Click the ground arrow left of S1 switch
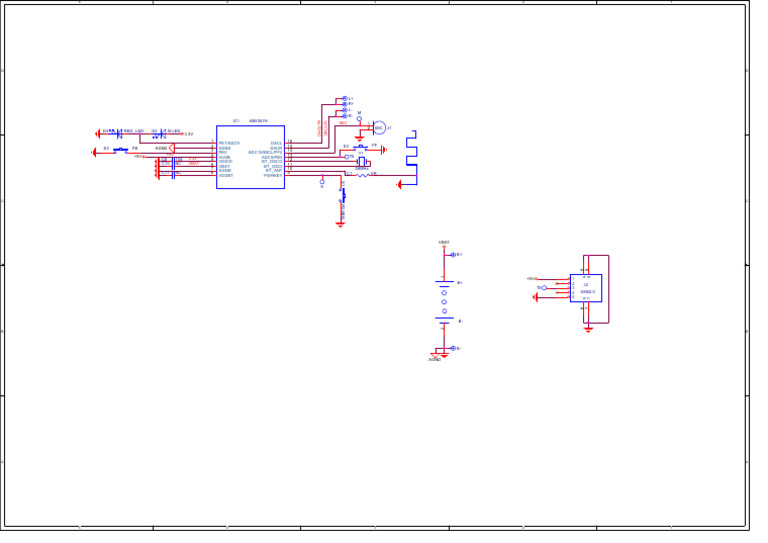Image resolution: width=768 pixels, height=543 pixels. [x=94, y=153]
